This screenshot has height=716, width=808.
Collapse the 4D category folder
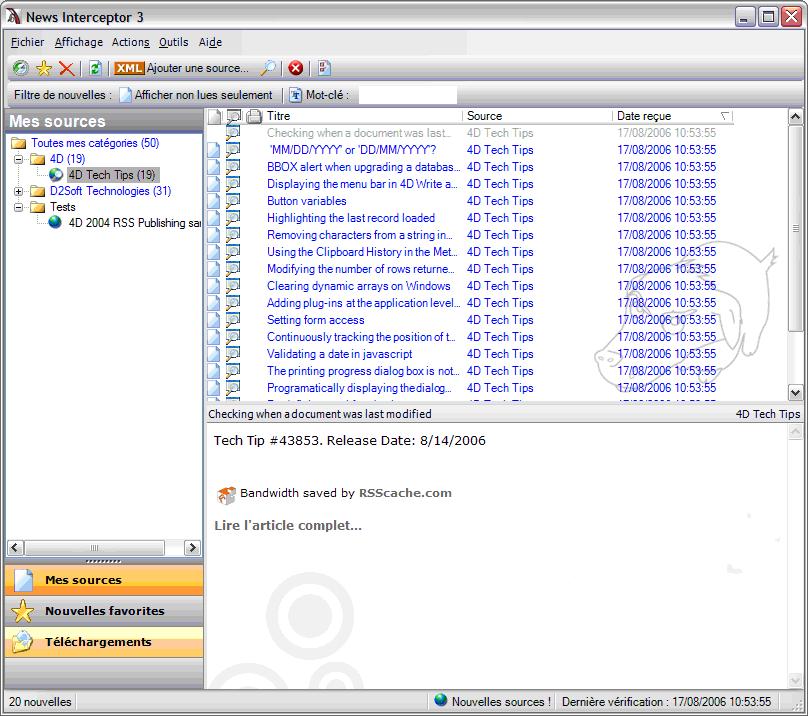point(19,159)
